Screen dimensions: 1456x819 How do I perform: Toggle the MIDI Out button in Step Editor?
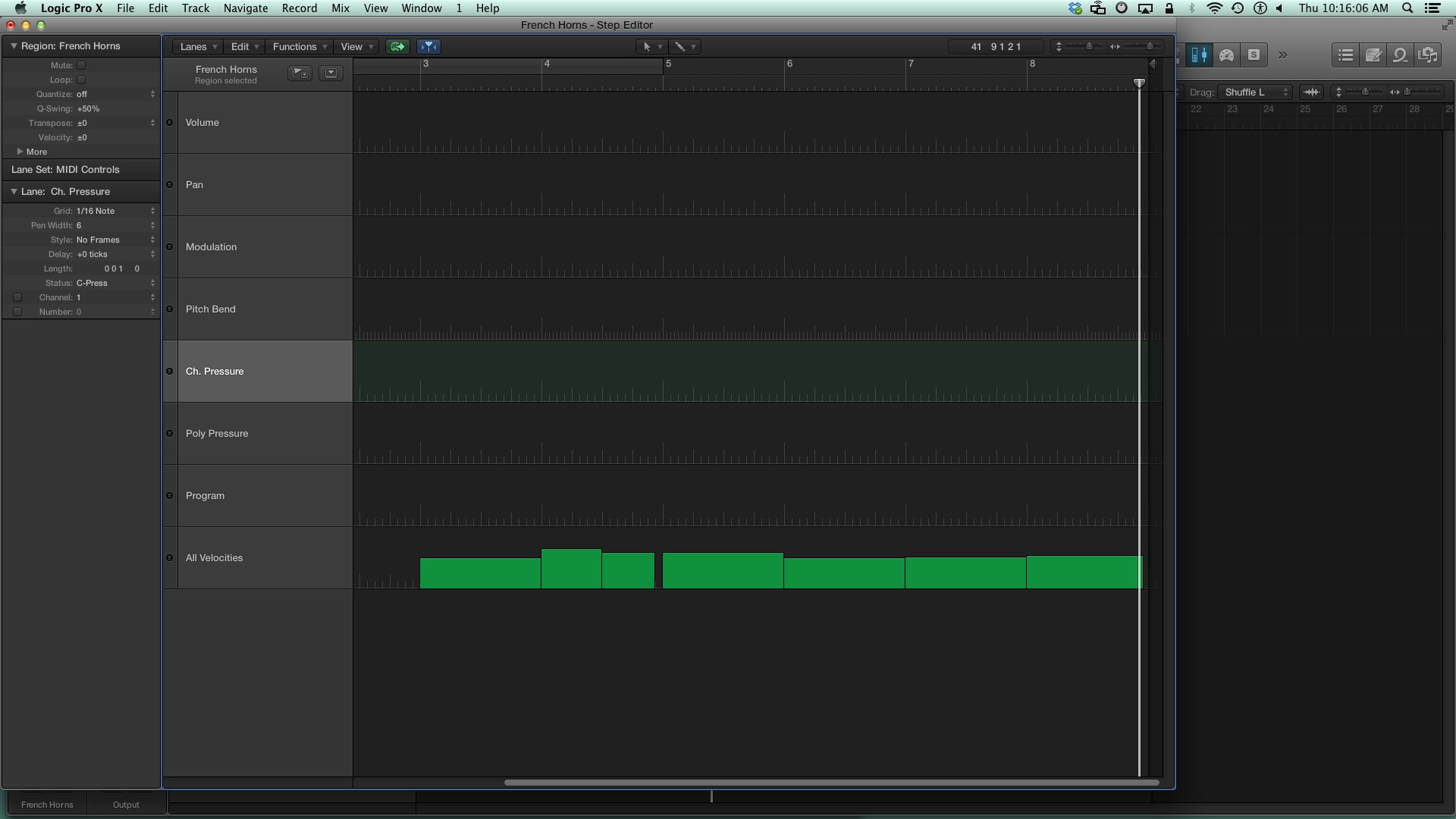[397, 46]
